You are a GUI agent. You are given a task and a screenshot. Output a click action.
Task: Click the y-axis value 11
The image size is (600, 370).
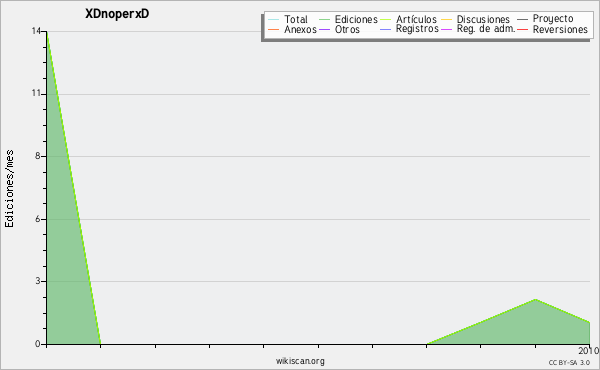(x=36, y=93)
